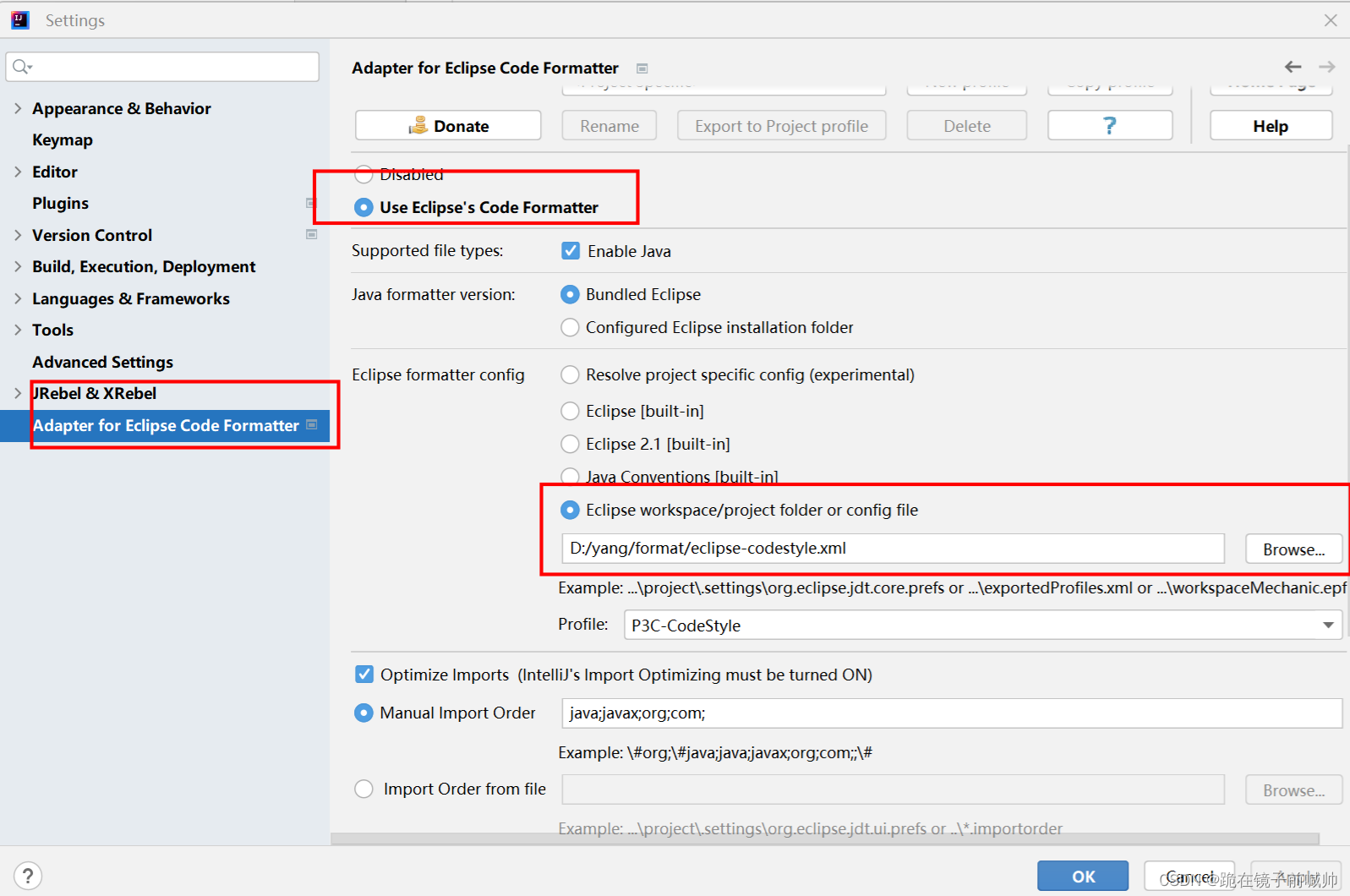The image size is (1350, 896).
Task: Choose Bundled Eclipse formatter version
Action: [571, 294]
